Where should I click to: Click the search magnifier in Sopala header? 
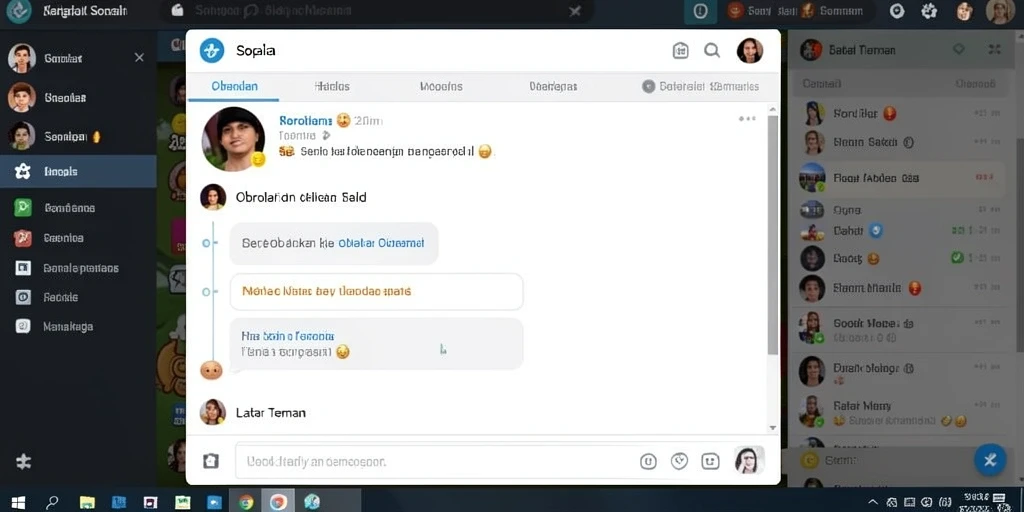tap(712, 50)
